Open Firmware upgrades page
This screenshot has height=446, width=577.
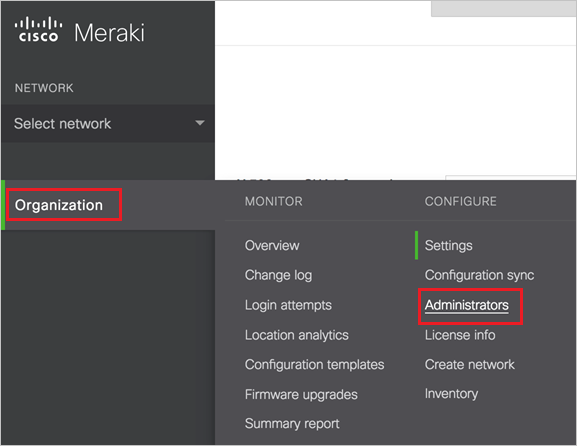pos(301,394)
